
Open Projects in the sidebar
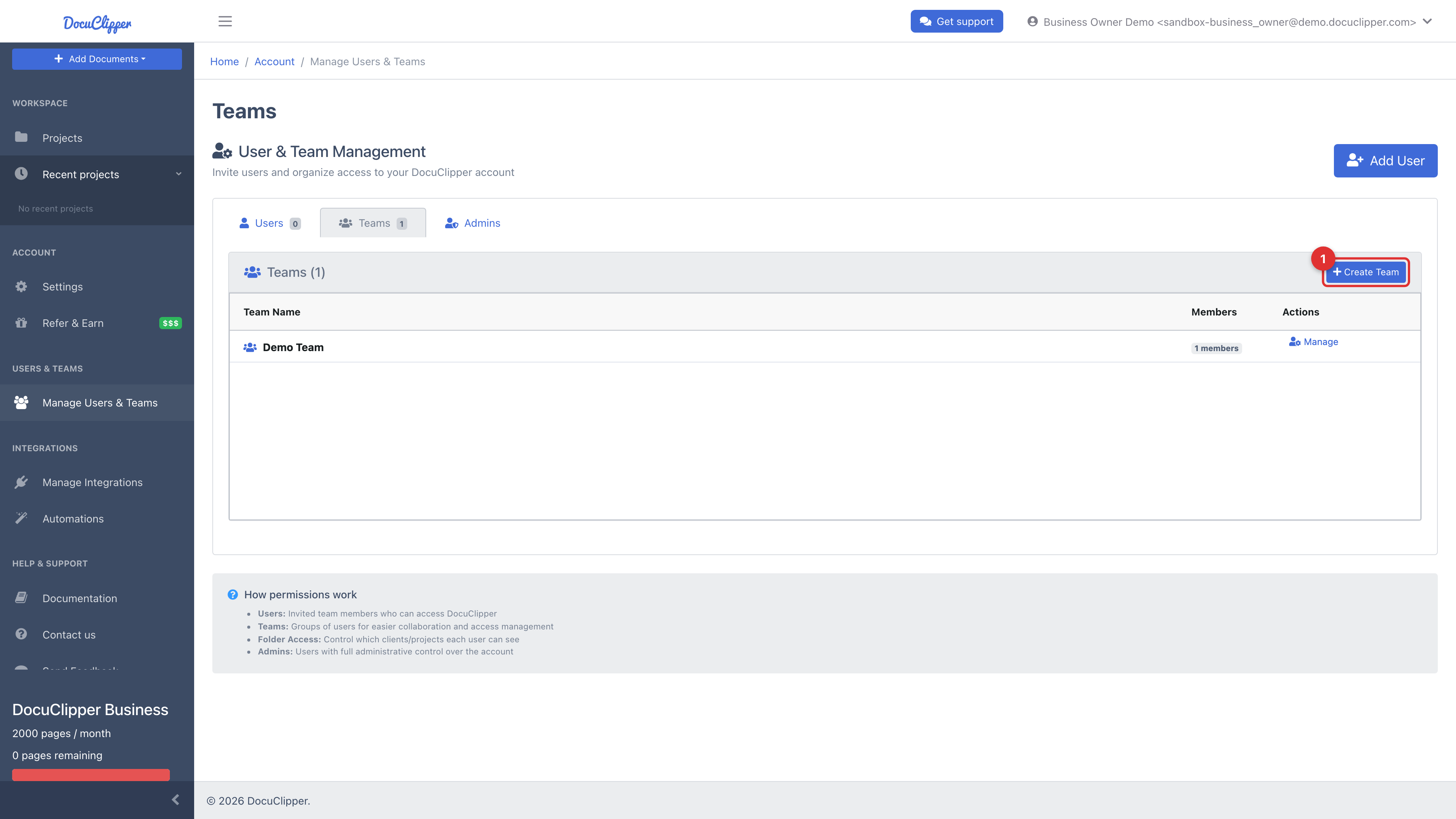pyautogui.click(x=97, y=138)
